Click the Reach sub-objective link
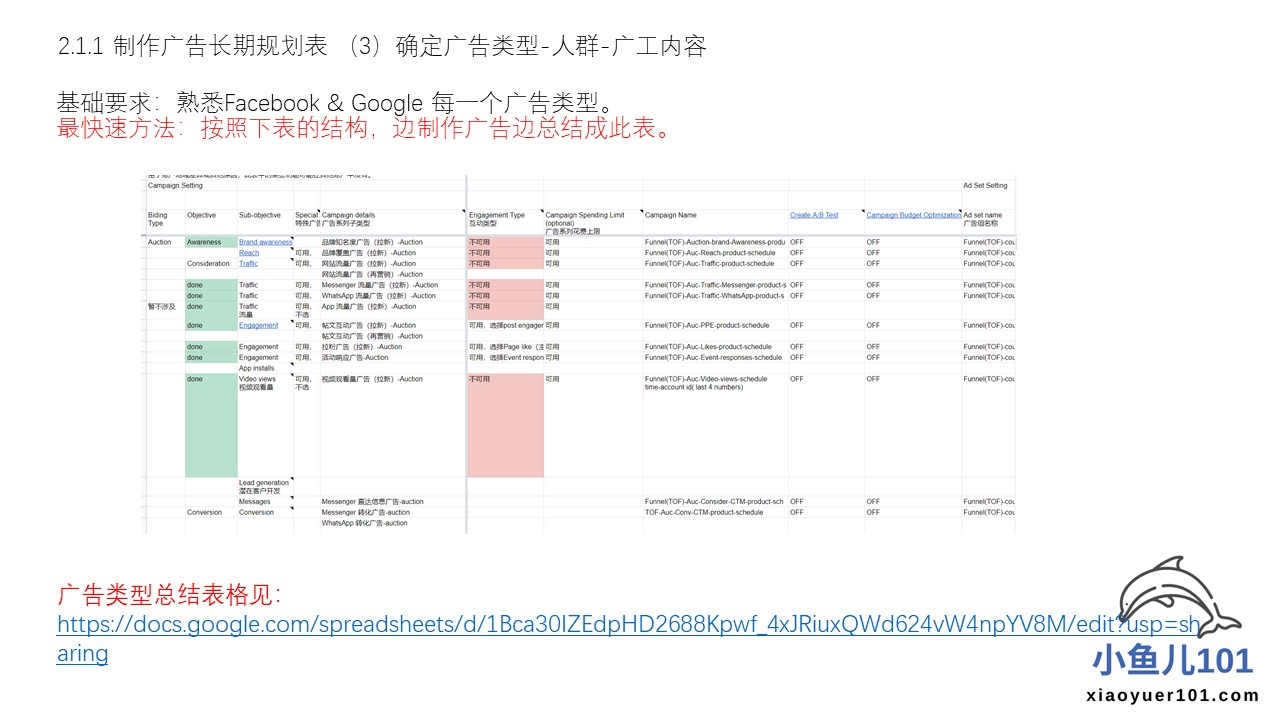Screen dimensions: 1280x720 click(249, 253)
